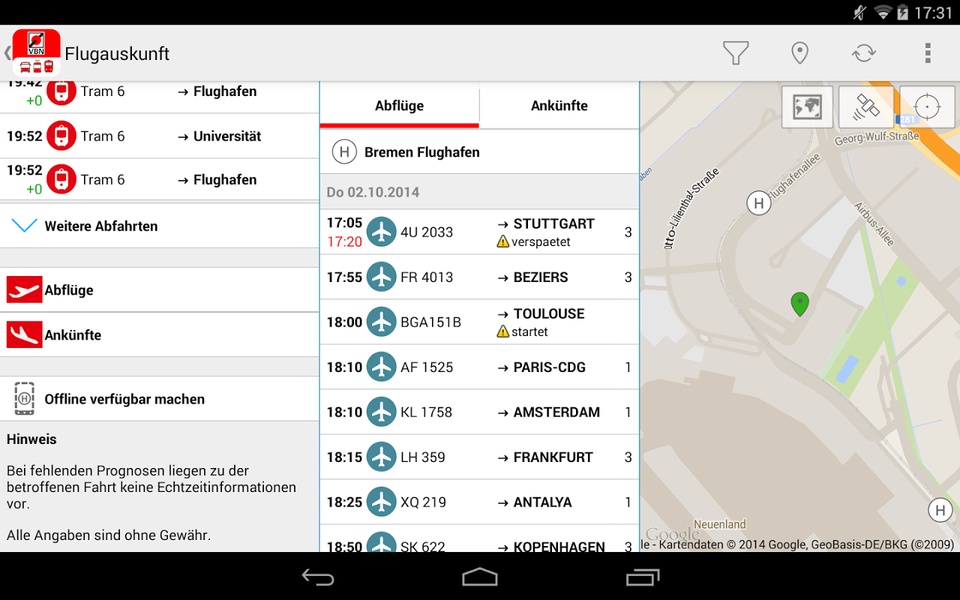This screenshot has width=960, height=600.
Task: Switch to the Ankünfte tab
Action: point(559,105)
